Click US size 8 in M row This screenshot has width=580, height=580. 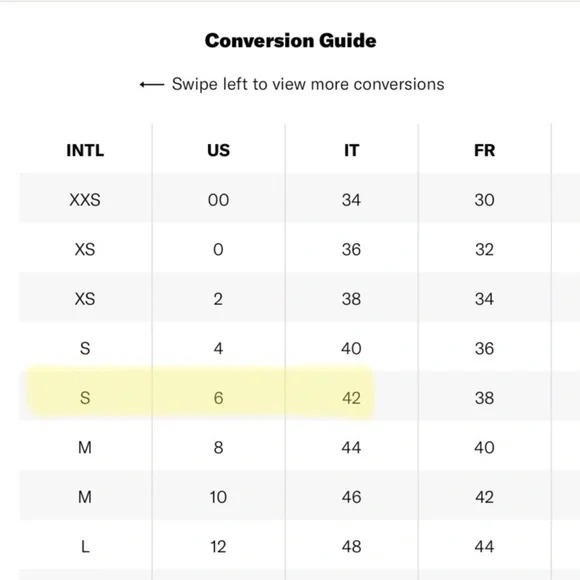pyautogui.click(x=219, y=448)
